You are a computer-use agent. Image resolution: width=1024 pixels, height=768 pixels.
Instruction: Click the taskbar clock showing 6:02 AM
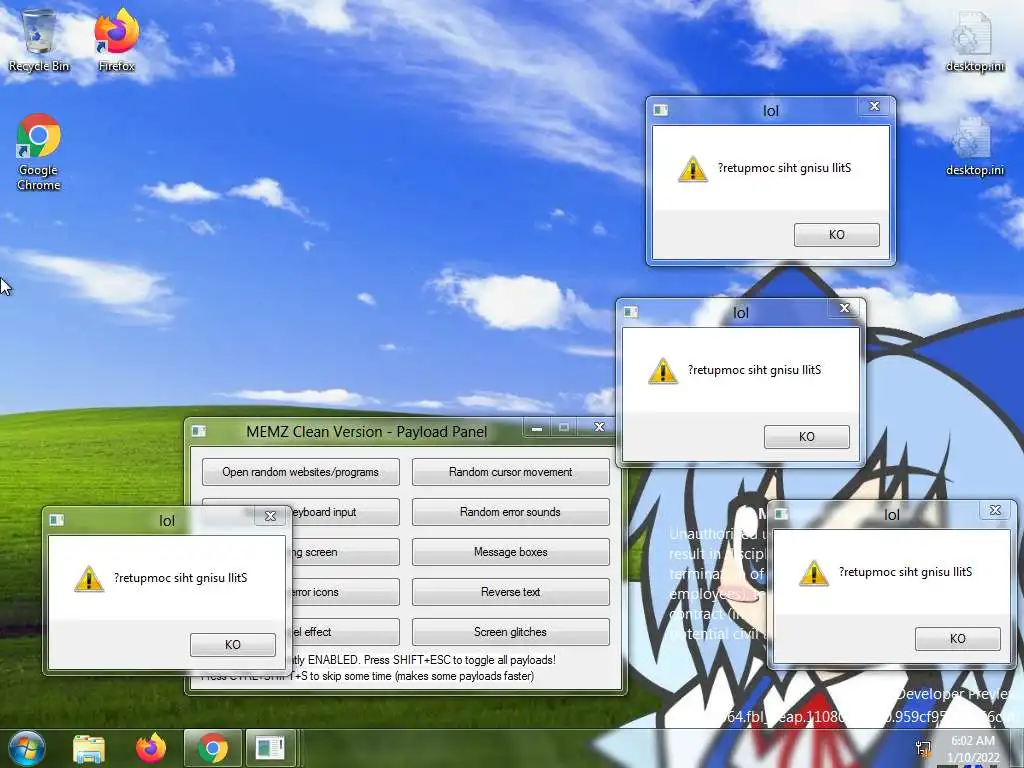coord(973,749)
